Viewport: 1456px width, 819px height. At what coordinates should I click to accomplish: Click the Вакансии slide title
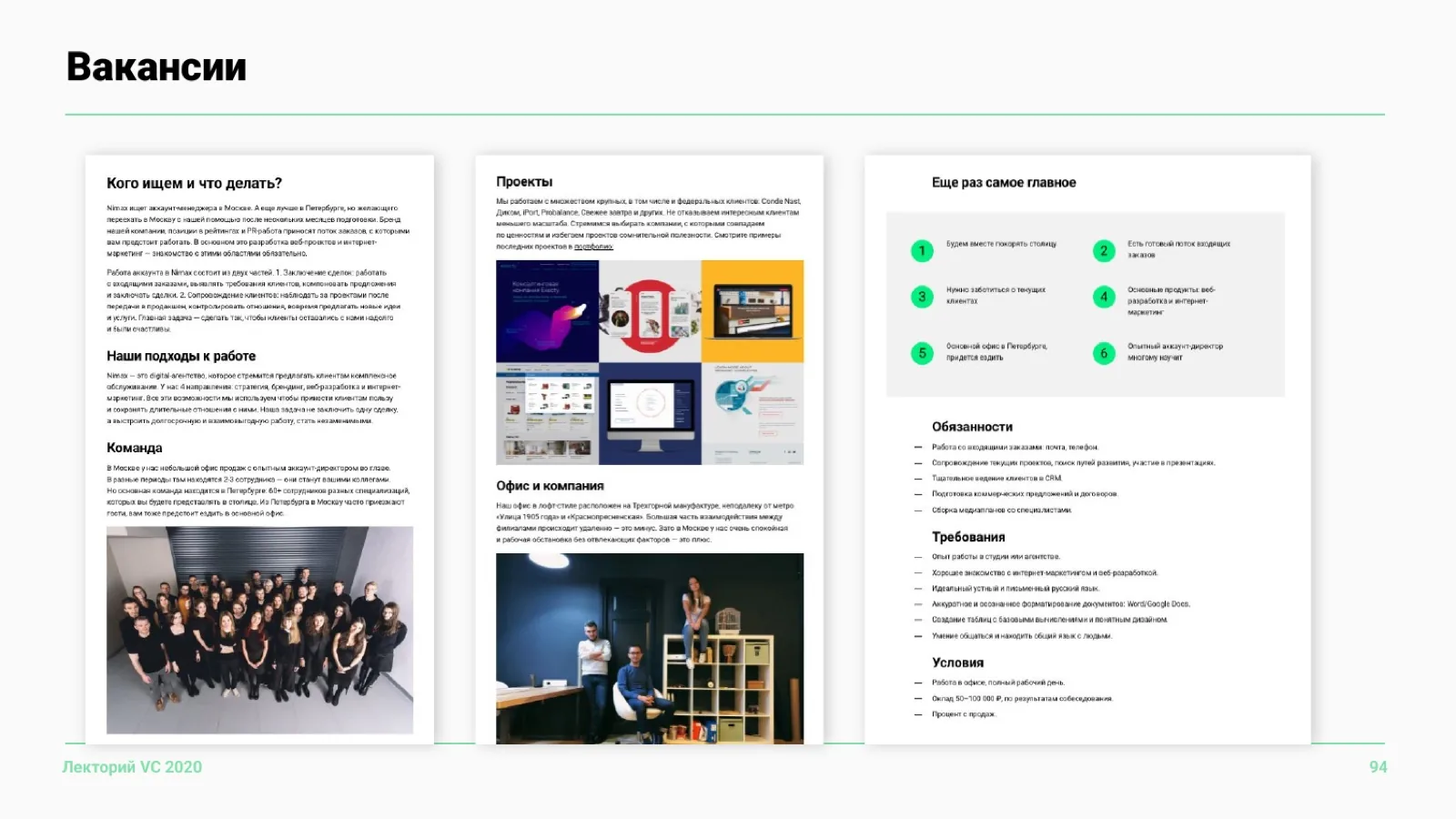pyautogui.click(x=157, y=67)
